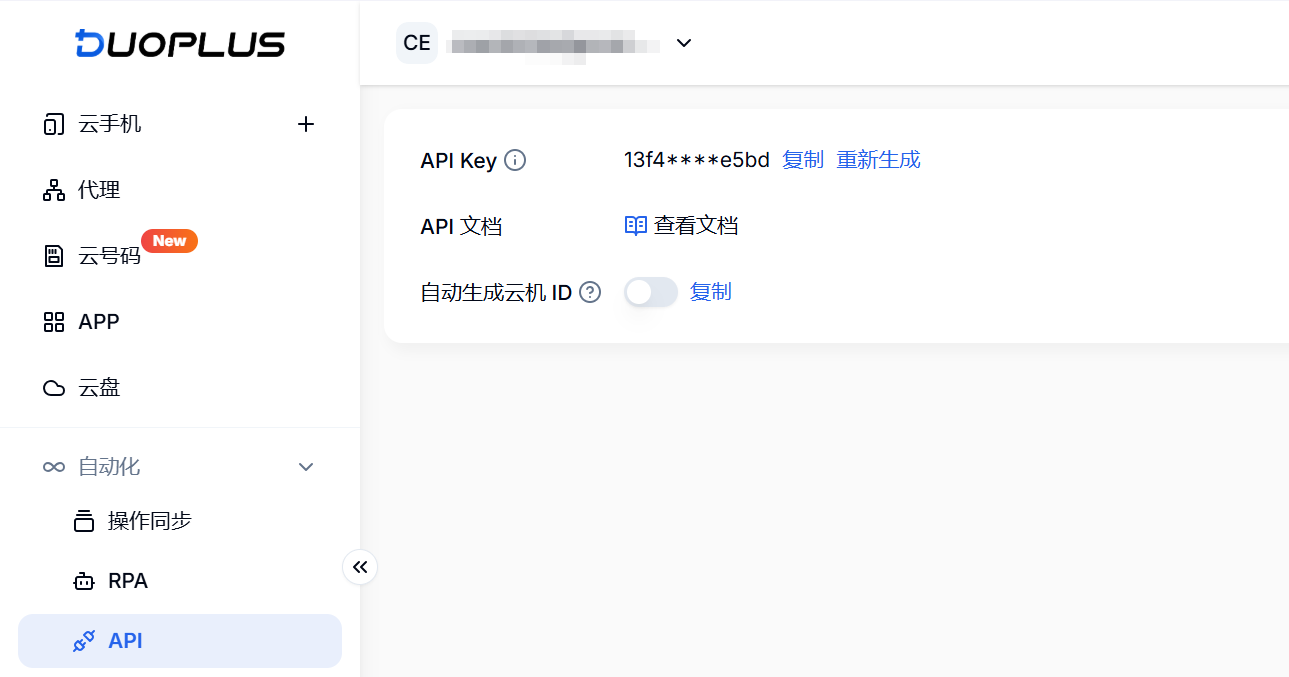
Task: Click the 自动化 section label
Action: (x=109, y=467)
